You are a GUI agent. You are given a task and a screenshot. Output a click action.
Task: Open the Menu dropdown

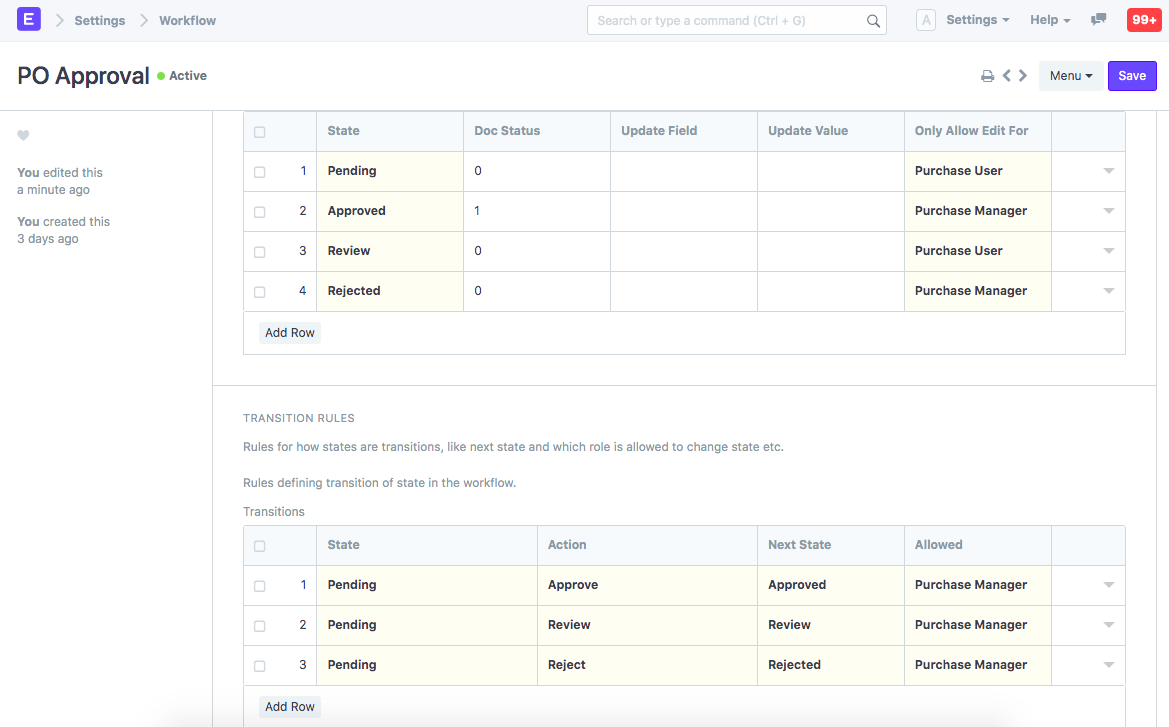(1070, 75)
